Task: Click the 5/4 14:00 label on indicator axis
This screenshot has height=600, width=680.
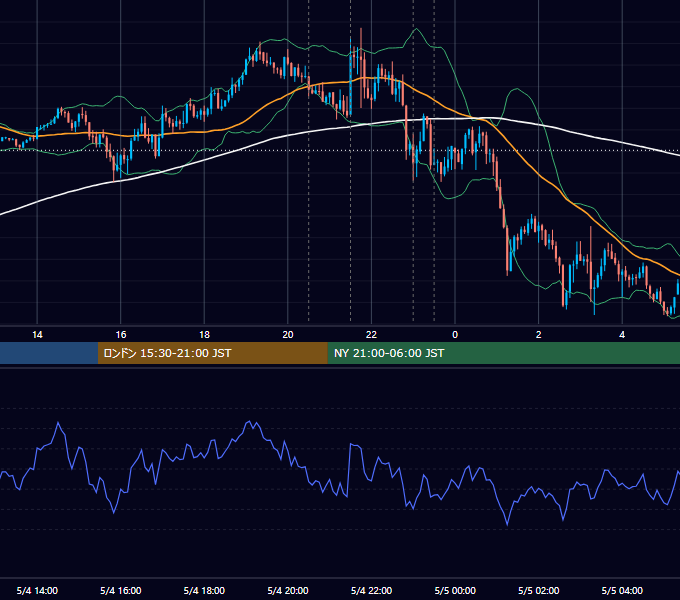Action: tap(37, 590)
